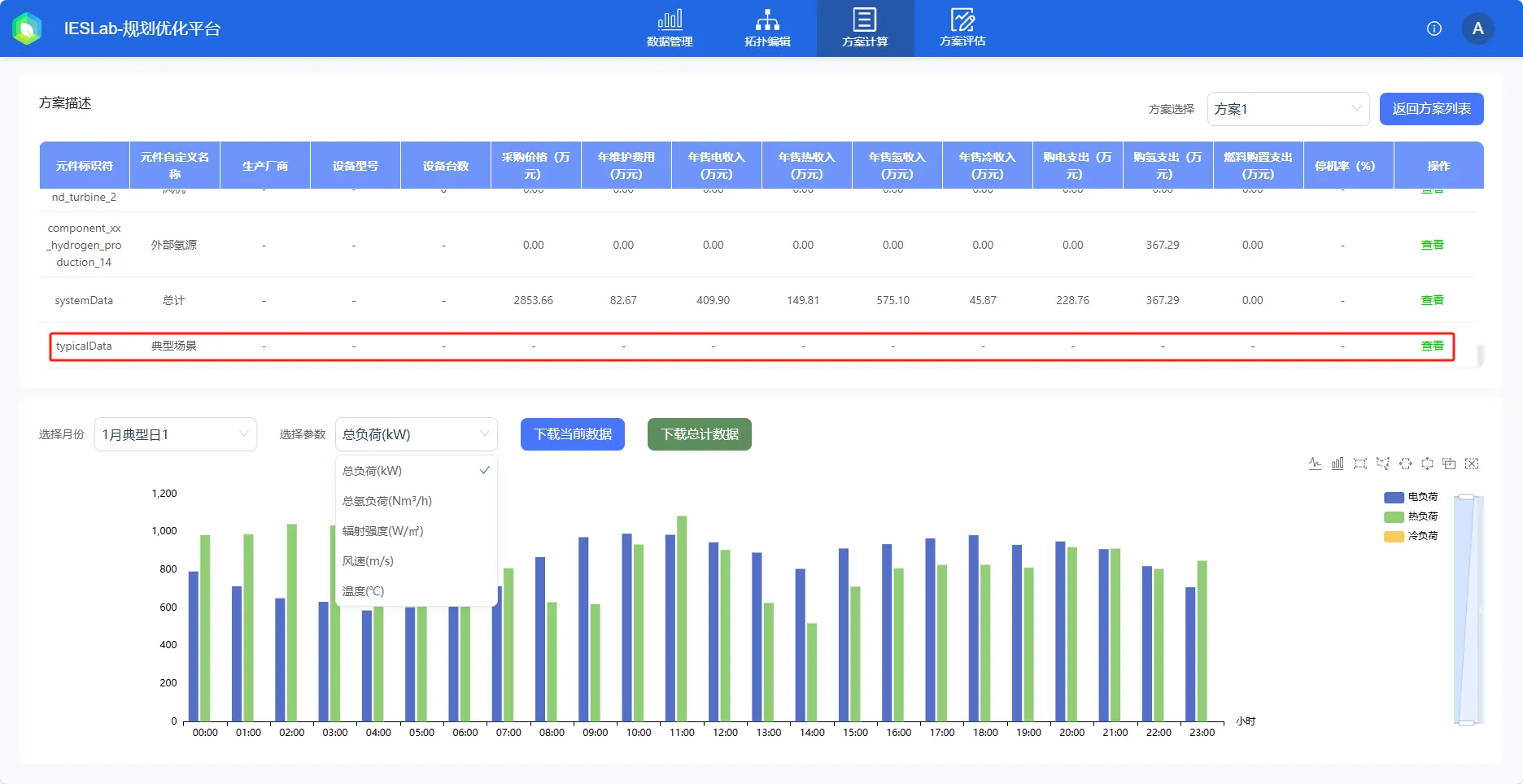Click 年售电收入 column header

[x=717, y=166]
